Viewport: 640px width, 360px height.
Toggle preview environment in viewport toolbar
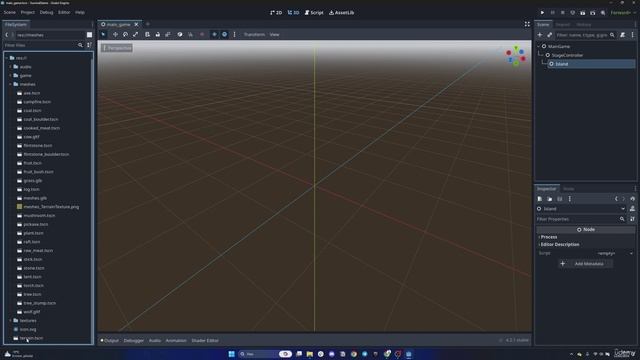[x=224, y=35]
